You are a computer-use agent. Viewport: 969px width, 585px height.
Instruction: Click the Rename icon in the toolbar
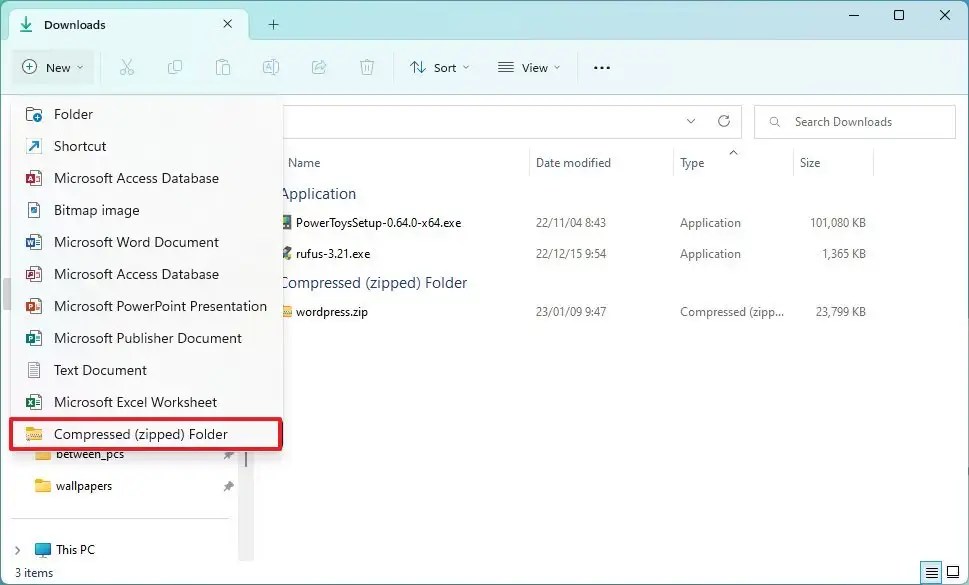tap(270, 67)
